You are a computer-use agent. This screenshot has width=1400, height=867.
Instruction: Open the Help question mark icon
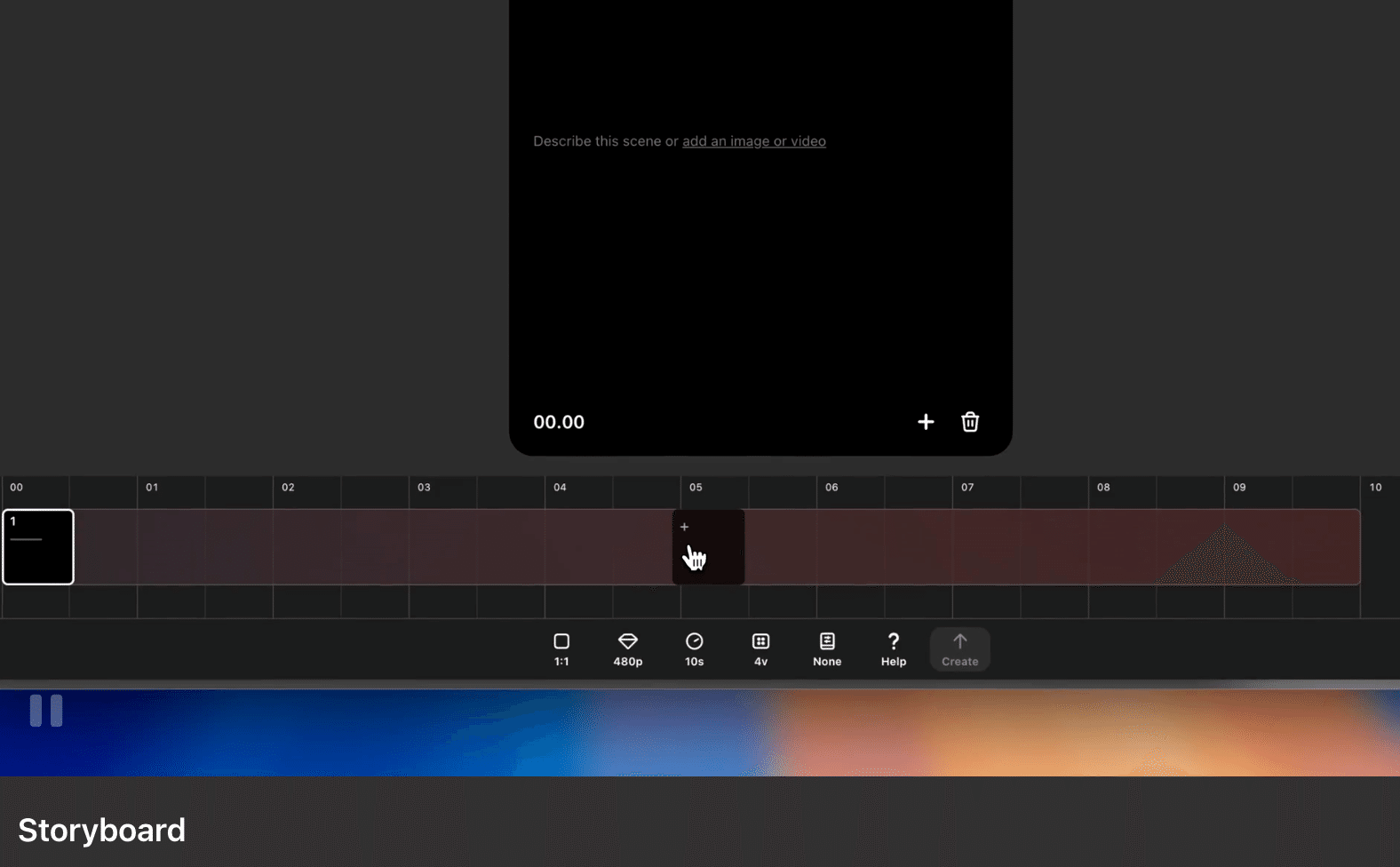893,649
